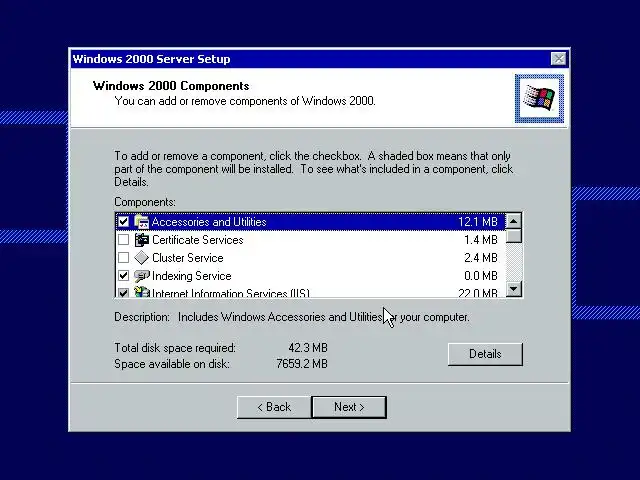Click the 42.3 MB total disk space value

[308, 348]
